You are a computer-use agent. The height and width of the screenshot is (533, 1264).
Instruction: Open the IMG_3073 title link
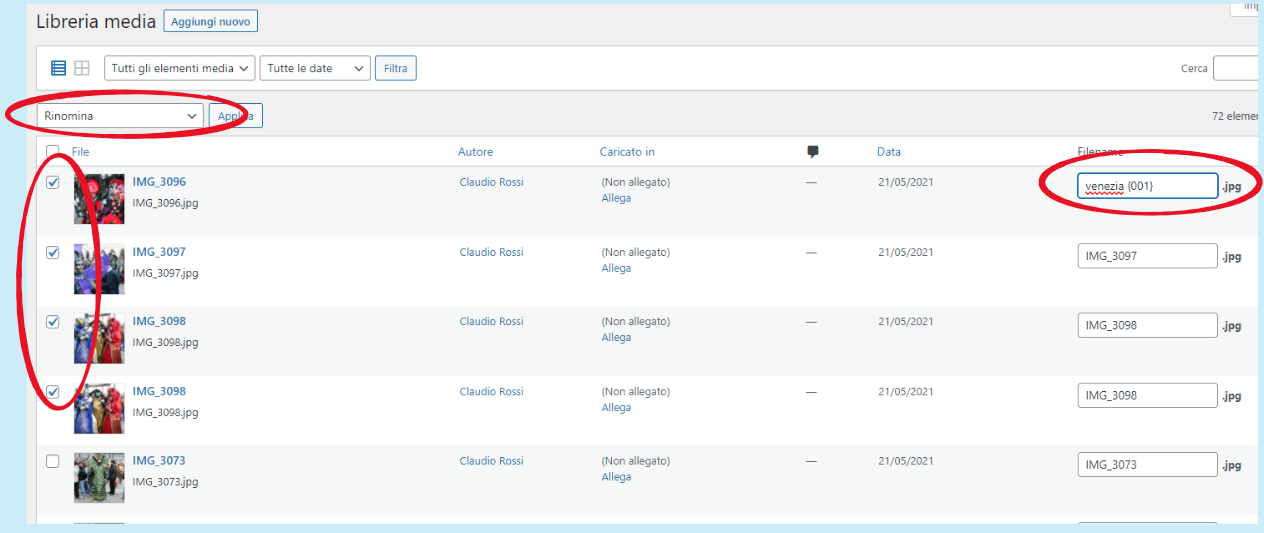pos(159,461)
